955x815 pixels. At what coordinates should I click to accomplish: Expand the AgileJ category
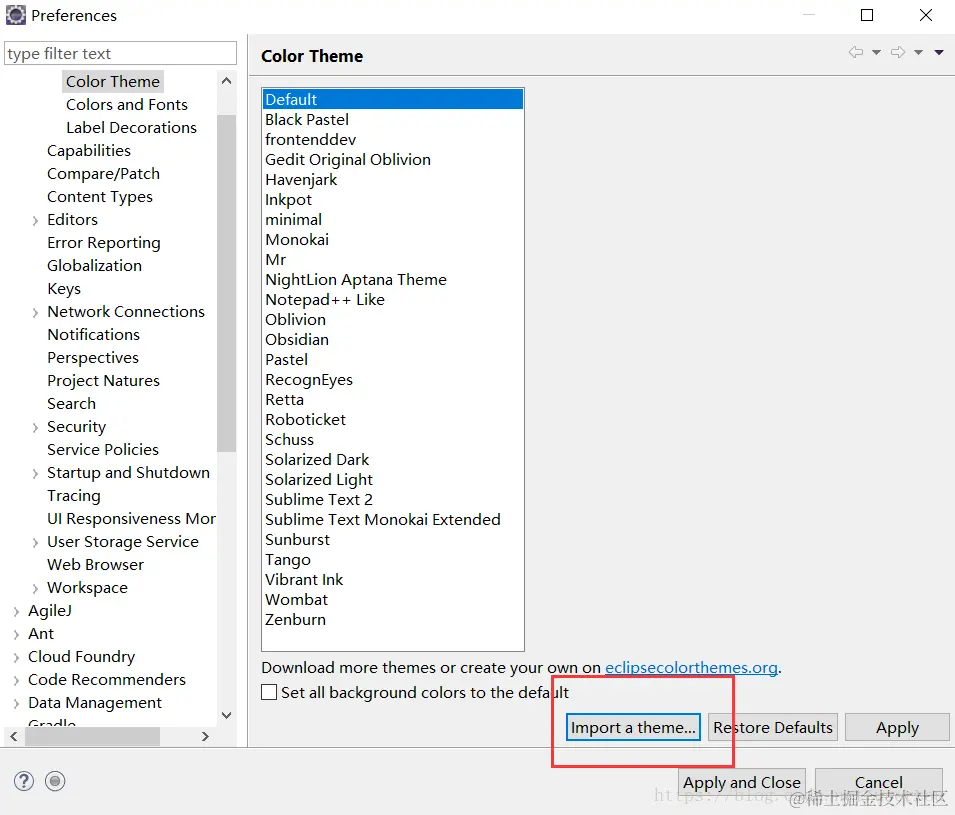pos(16,612)
